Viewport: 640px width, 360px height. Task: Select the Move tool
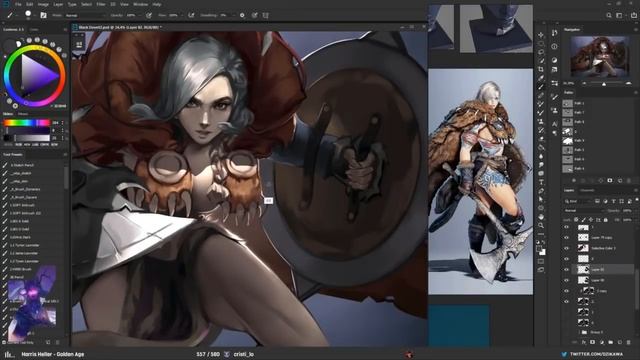coord(541,35)
